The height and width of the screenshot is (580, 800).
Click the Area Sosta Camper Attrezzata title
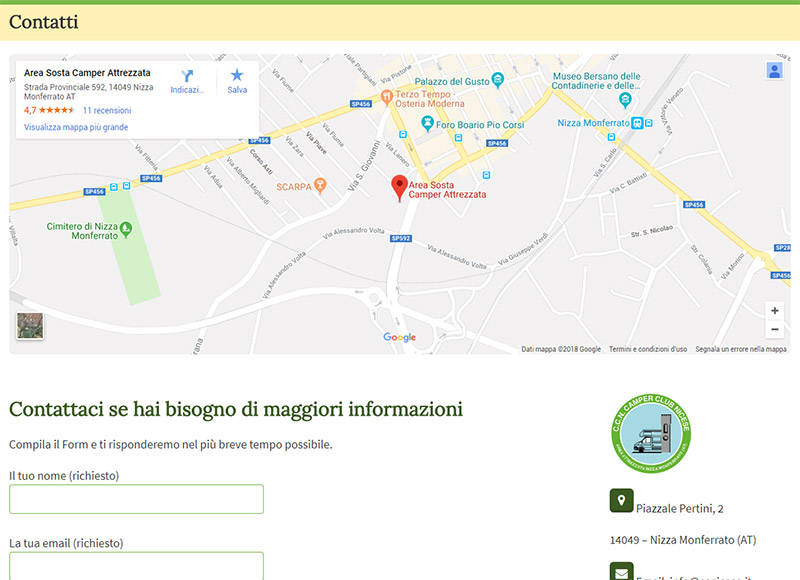click(x=87, y=73)
